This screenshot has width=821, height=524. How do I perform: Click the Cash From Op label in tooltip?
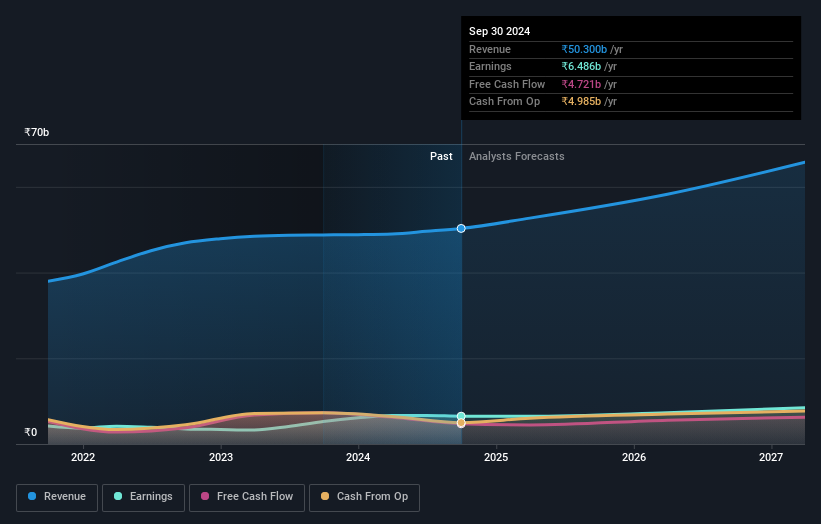(504, 102)
